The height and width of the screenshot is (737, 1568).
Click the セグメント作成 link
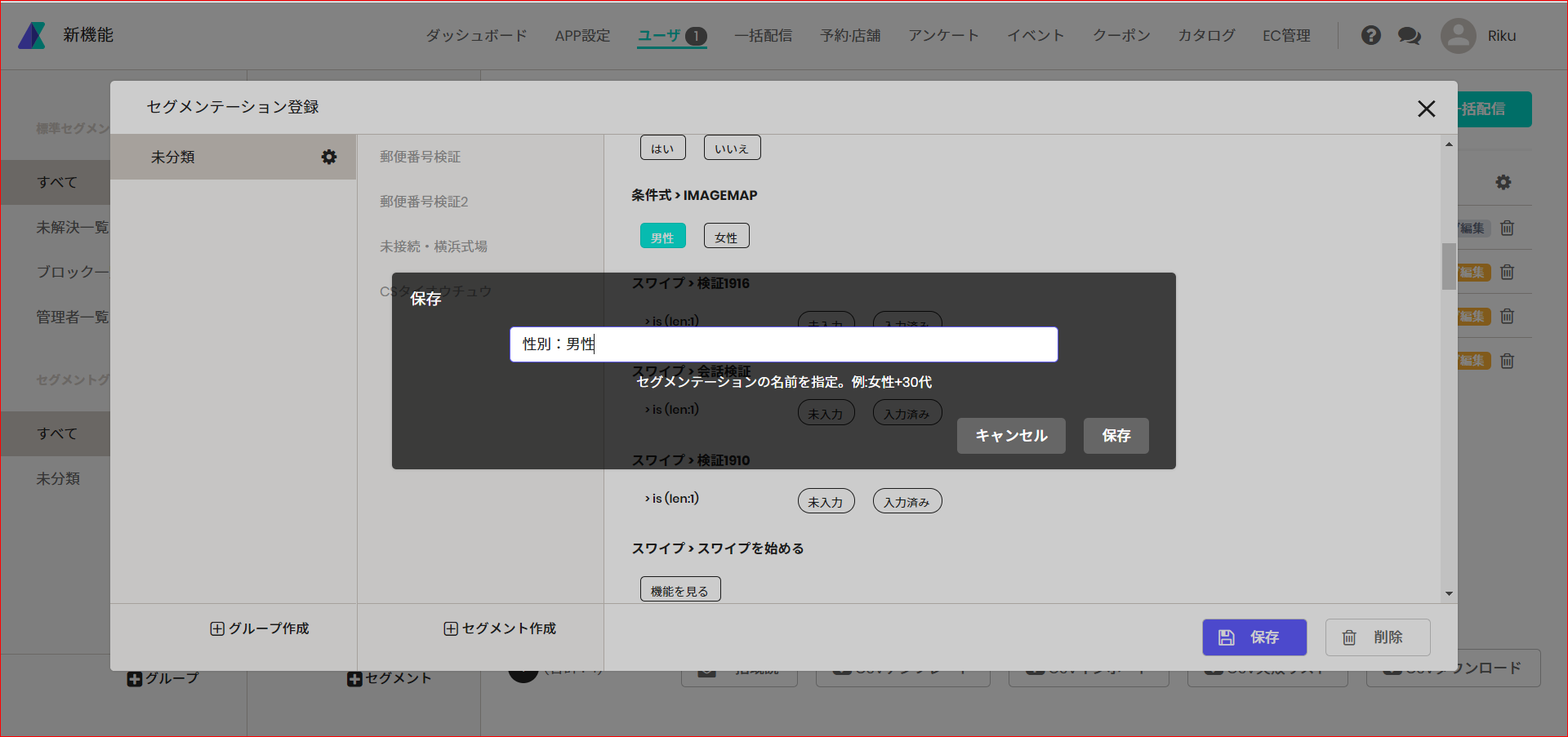[500, 628]
